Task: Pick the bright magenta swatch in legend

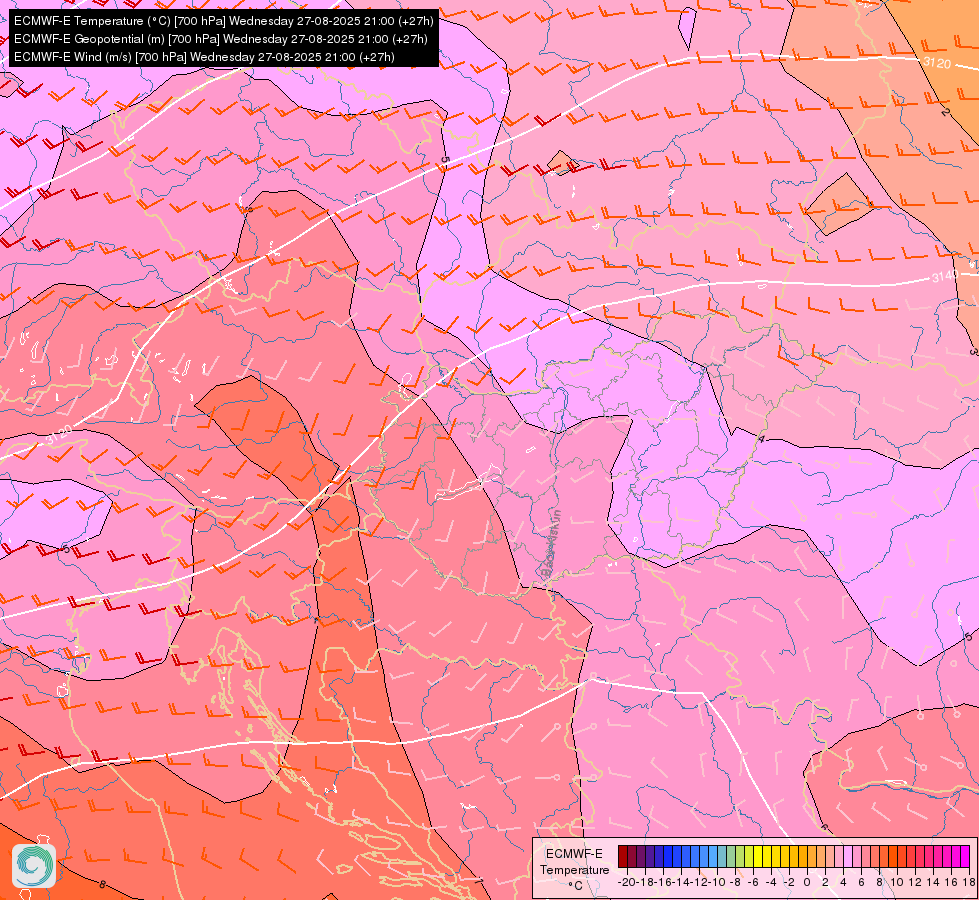Action: tap(965, 856)
